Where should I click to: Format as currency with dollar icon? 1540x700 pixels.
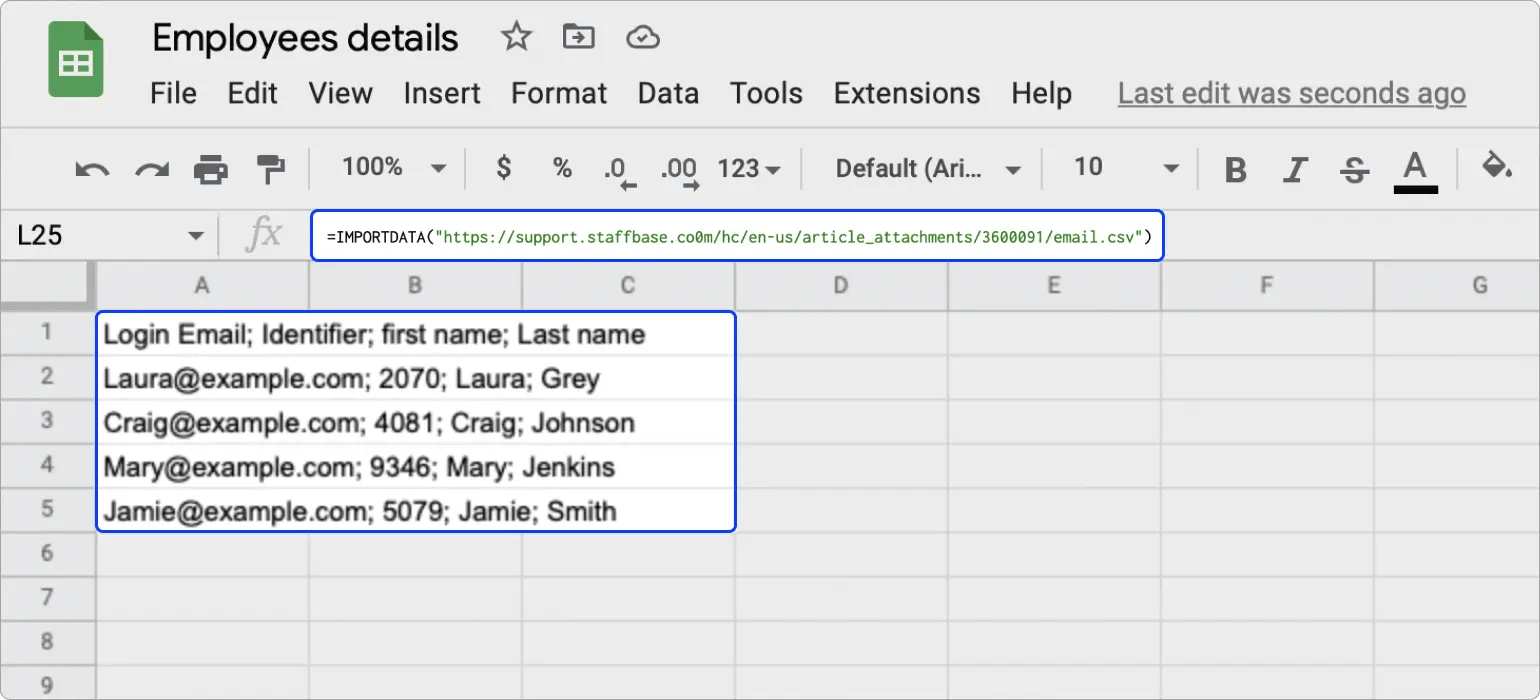(x=504, y=168)
